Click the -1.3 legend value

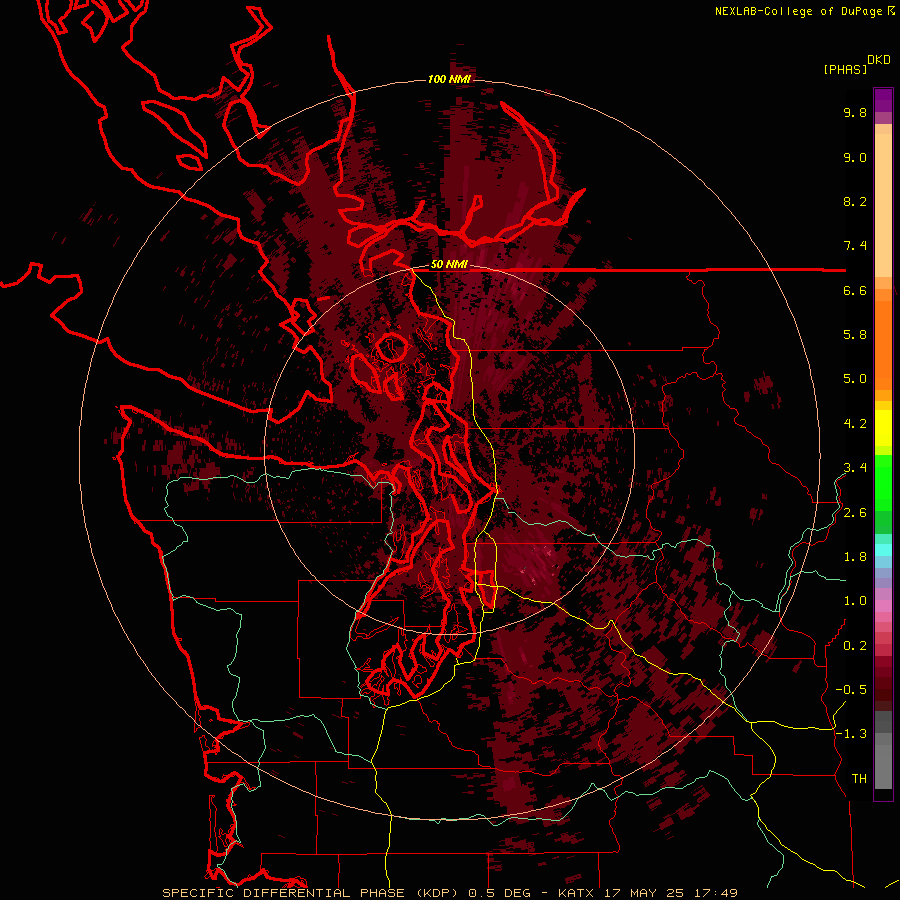coord(851,735)
